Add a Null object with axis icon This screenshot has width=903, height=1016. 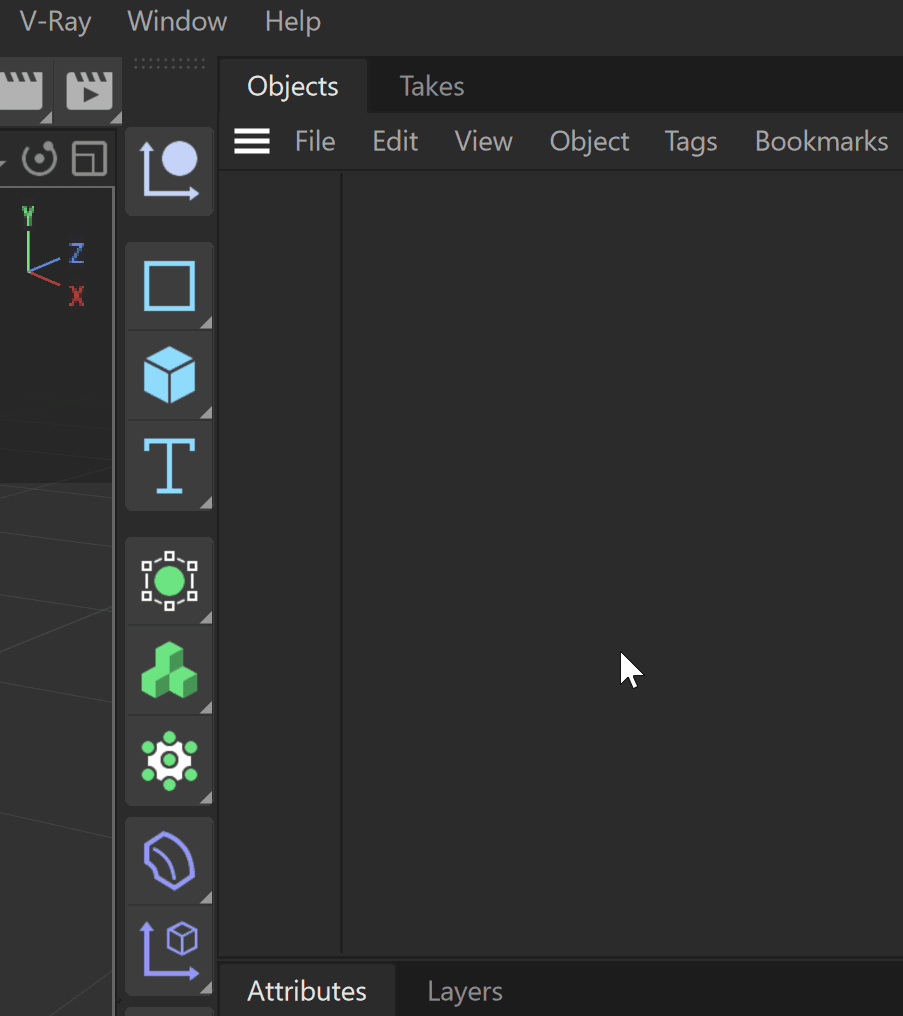[x=169, y=170]
